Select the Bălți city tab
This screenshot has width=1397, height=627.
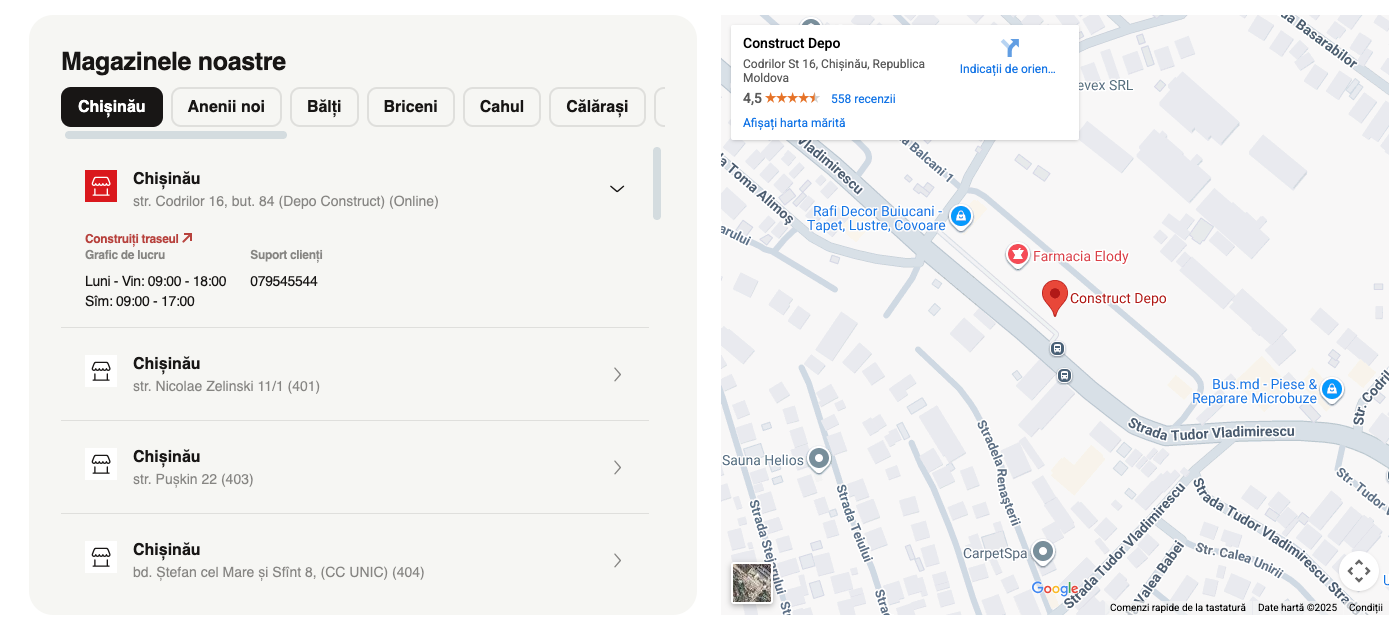click(324, 107)
